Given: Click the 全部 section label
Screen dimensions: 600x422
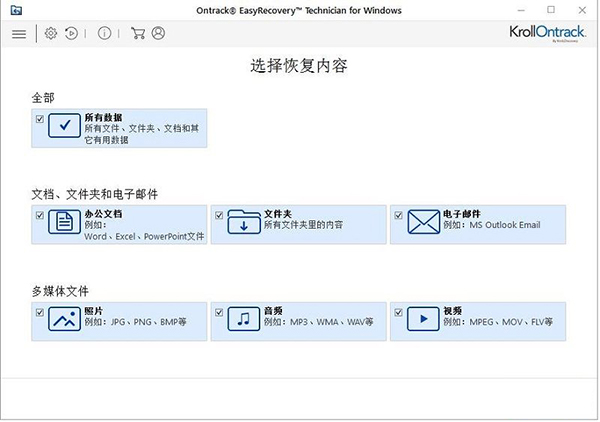Looking at the screenshot, I should 43,98.
